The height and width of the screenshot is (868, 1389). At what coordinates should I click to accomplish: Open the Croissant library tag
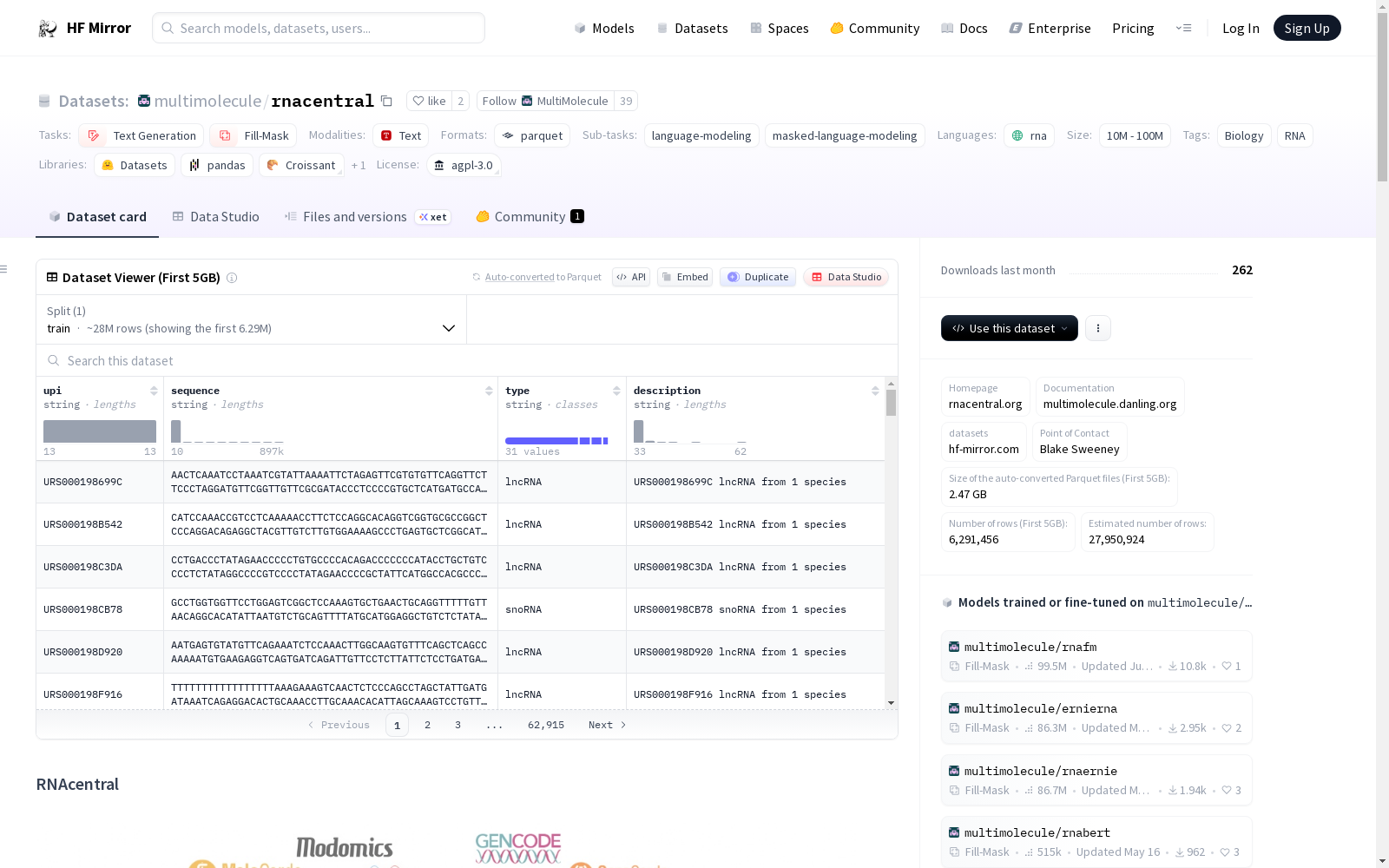[x=302, y=165]
